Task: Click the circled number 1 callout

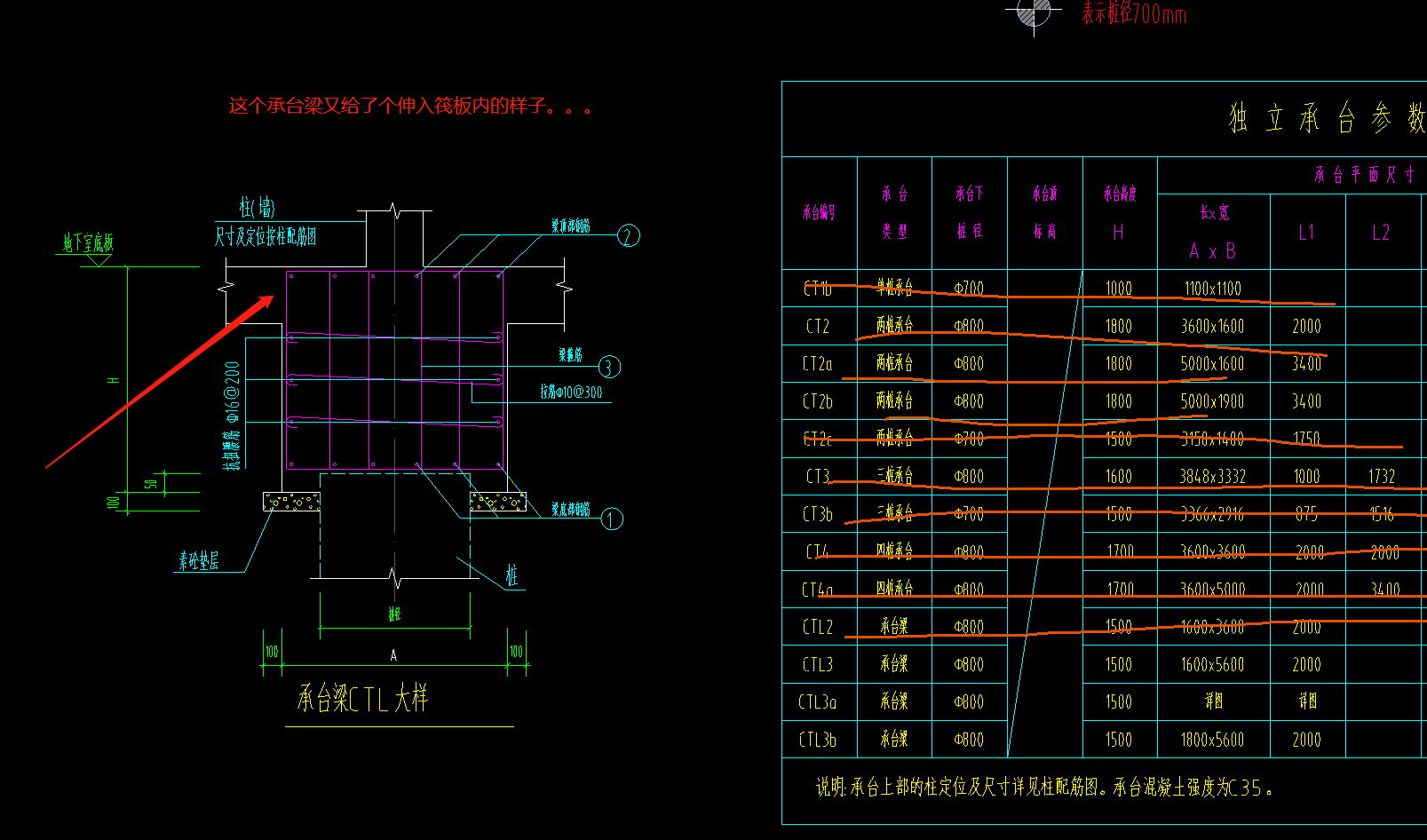Action: tap(612, 519)
